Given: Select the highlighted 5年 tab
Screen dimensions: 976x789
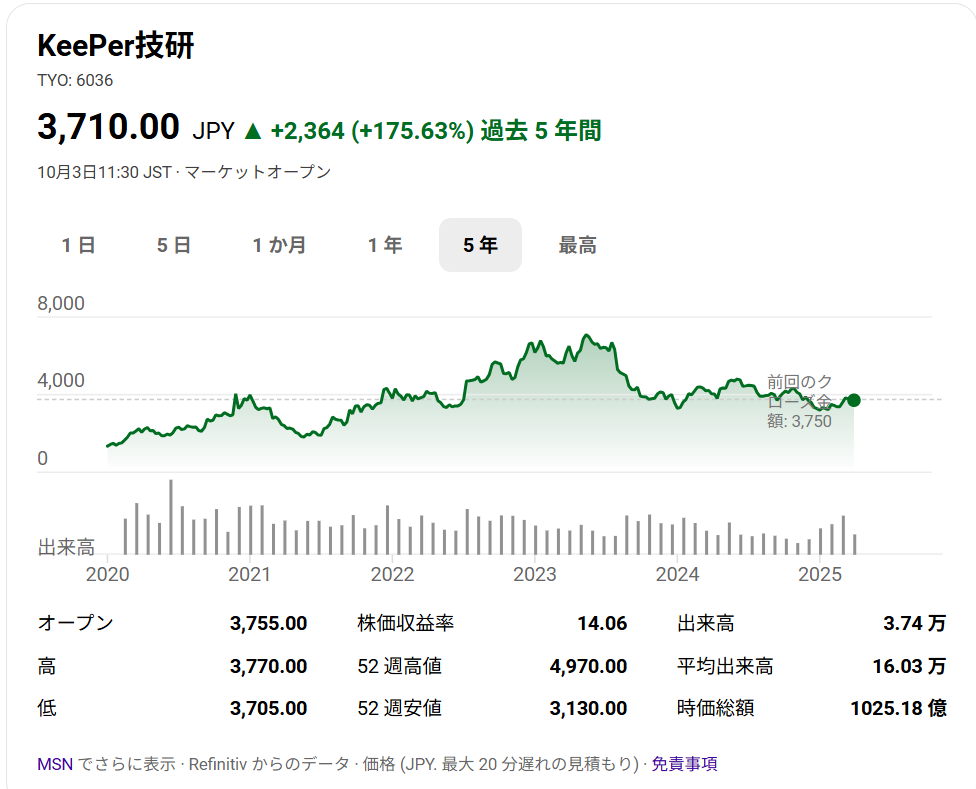Looking at the screenshot, I should tap(480, 245).
